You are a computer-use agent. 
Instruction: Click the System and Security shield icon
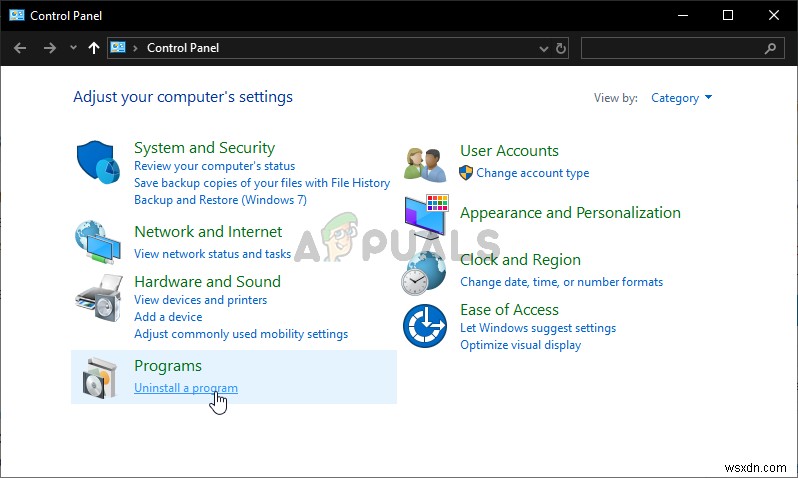[x=97, y=162]
